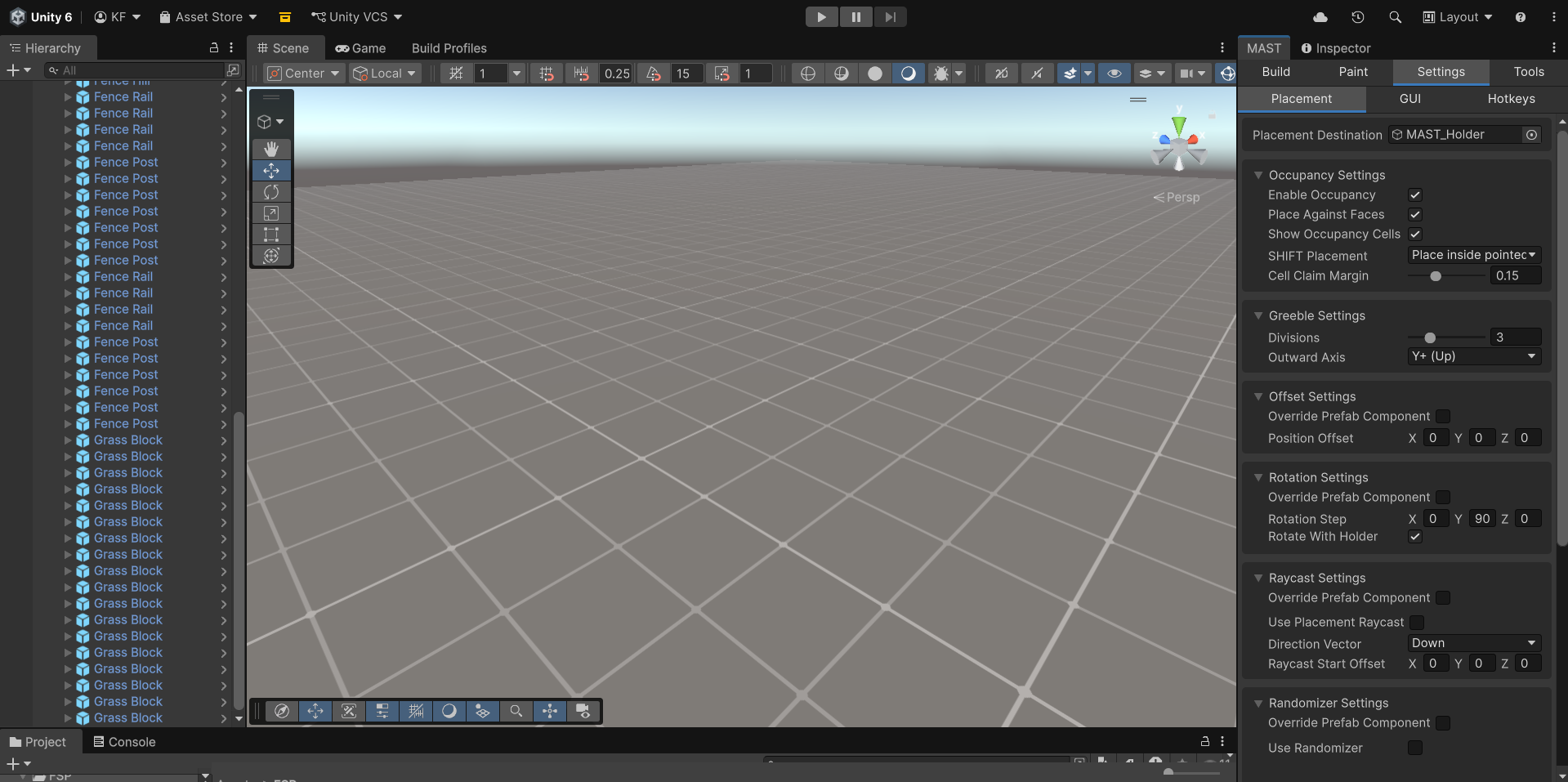Lock the Hierarchy panel
This screenshot has width=1568, height=782.
pyautogui.click(x=214, y=48)
